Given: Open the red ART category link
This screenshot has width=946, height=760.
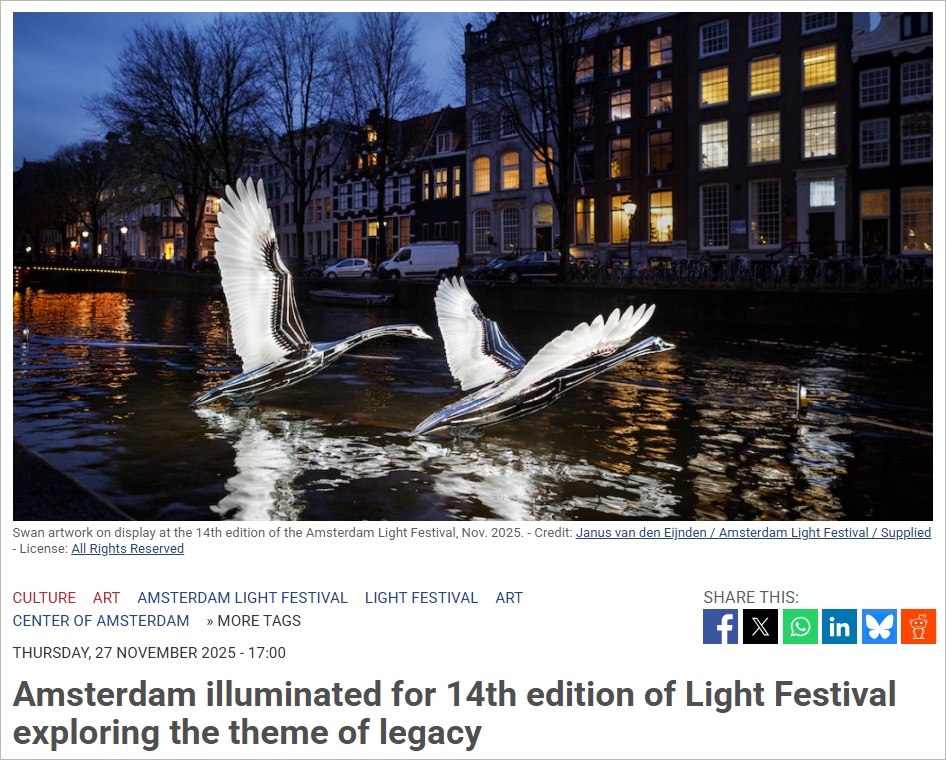Looking at the screenshot, I should tap(106, 598).
